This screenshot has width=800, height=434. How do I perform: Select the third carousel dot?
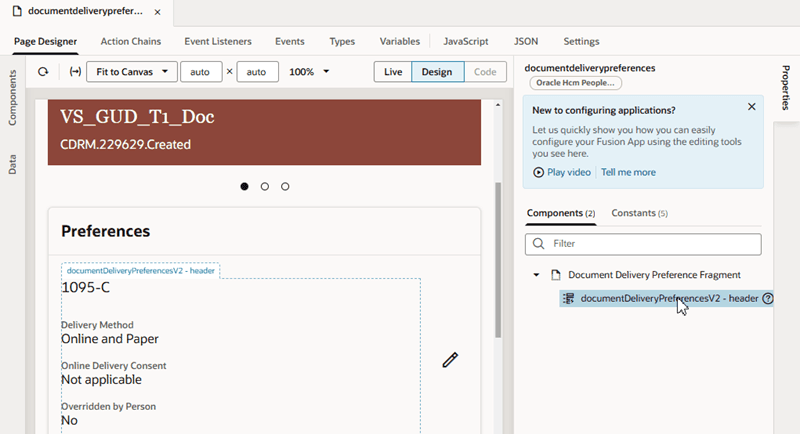(285, 187)
